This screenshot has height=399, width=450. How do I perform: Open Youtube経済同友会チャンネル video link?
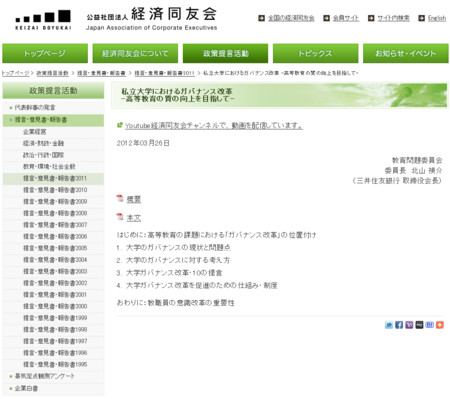click(214, 126)
